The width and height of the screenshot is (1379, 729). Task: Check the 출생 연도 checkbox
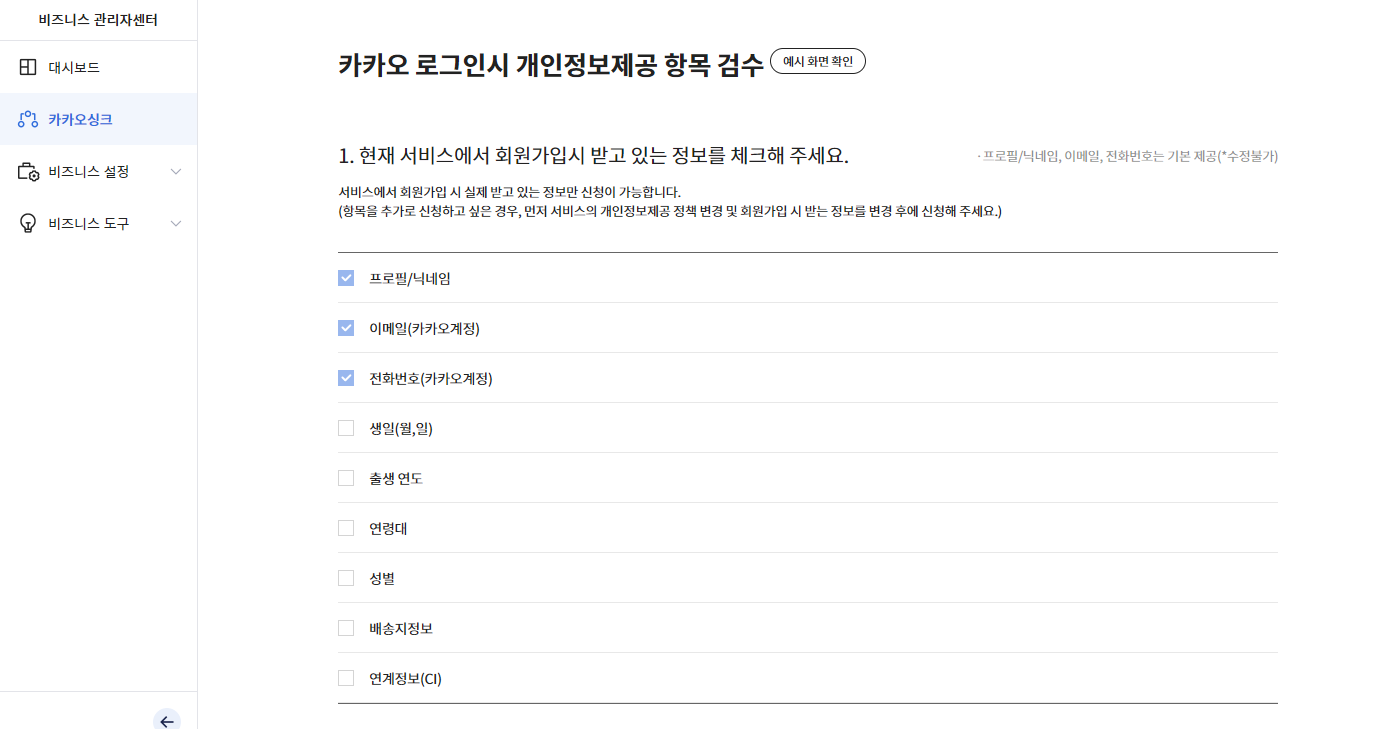346,478
